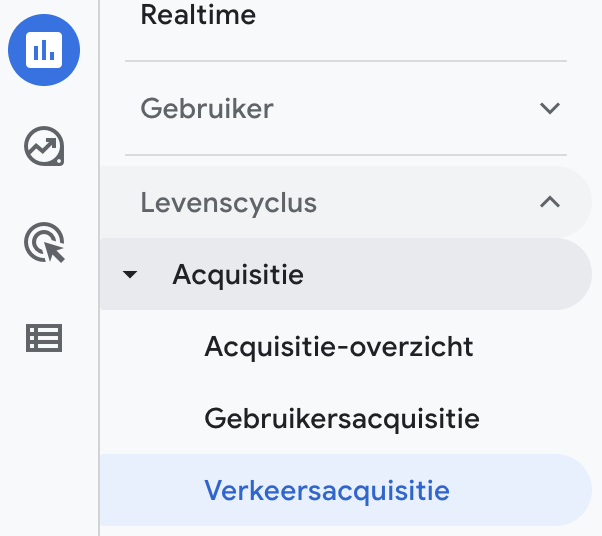Click the divider line above Levenscyclus
Viewport: 602px width, 536px height.
pos(345,155)
